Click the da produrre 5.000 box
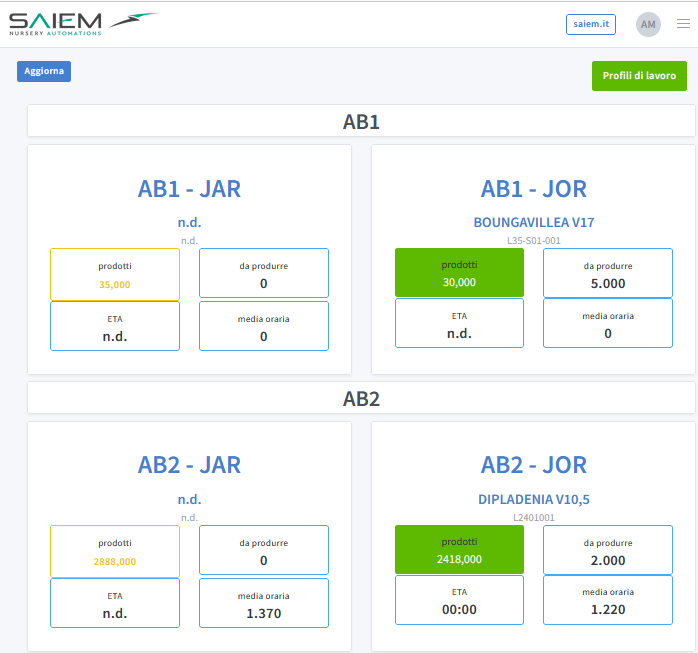 pyautogui.click(x=608, y=274)
